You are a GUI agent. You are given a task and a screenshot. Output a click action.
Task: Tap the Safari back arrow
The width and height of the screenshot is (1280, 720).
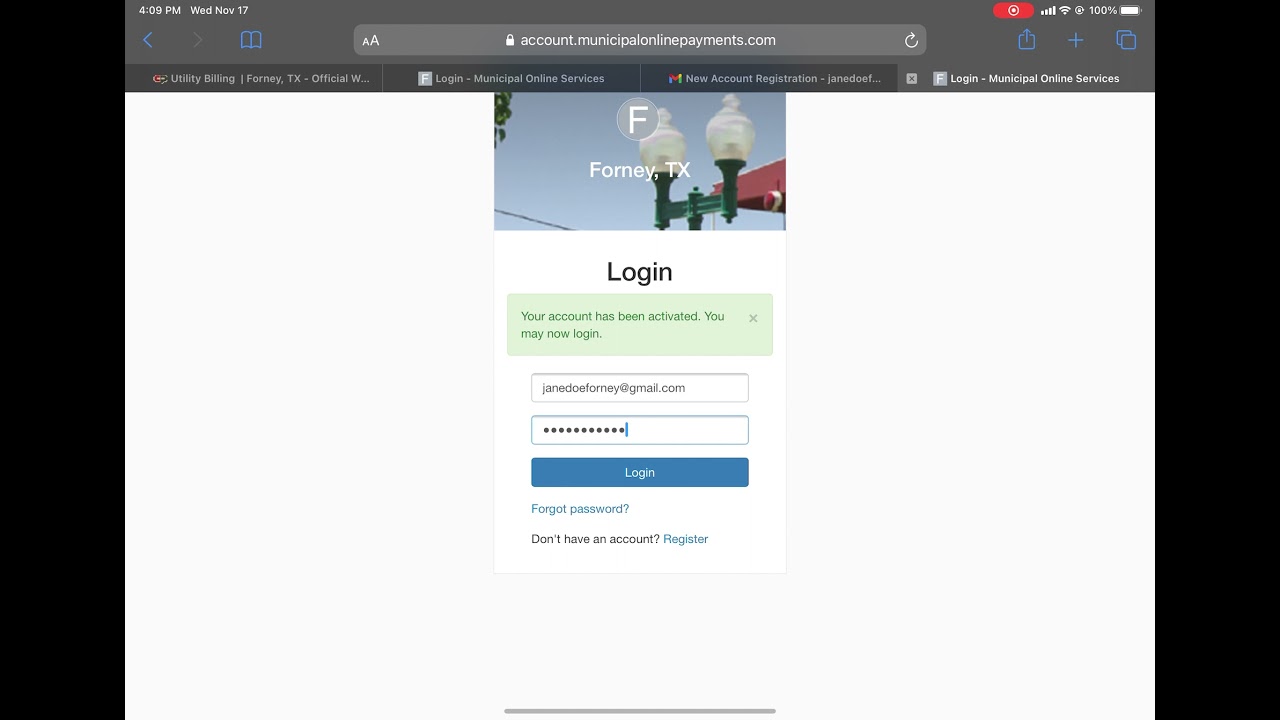[148, 40]
